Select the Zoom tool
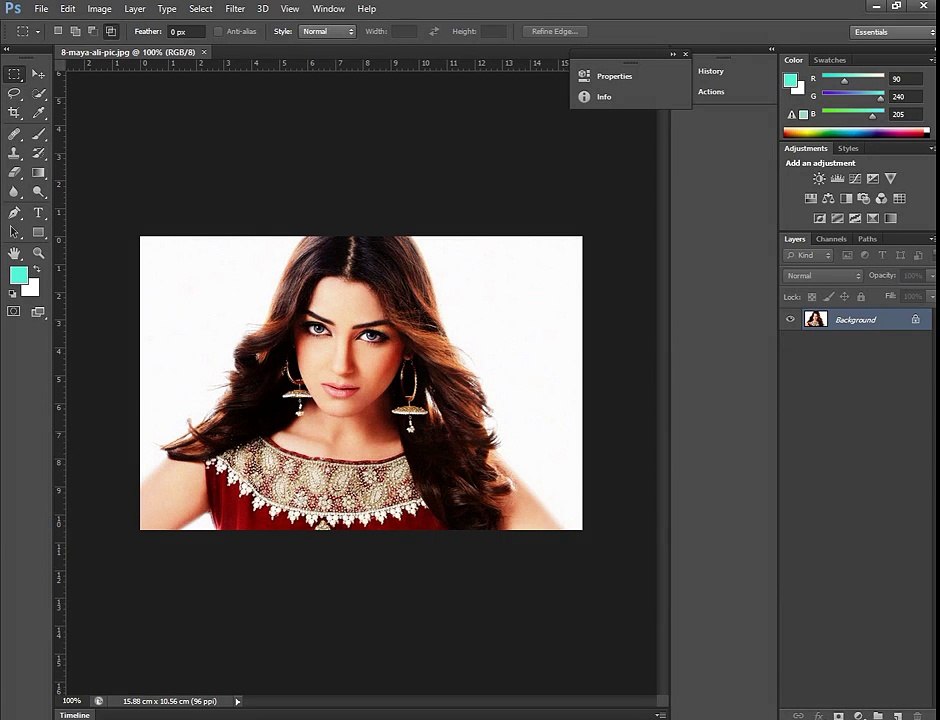 [x=38, y=253]
